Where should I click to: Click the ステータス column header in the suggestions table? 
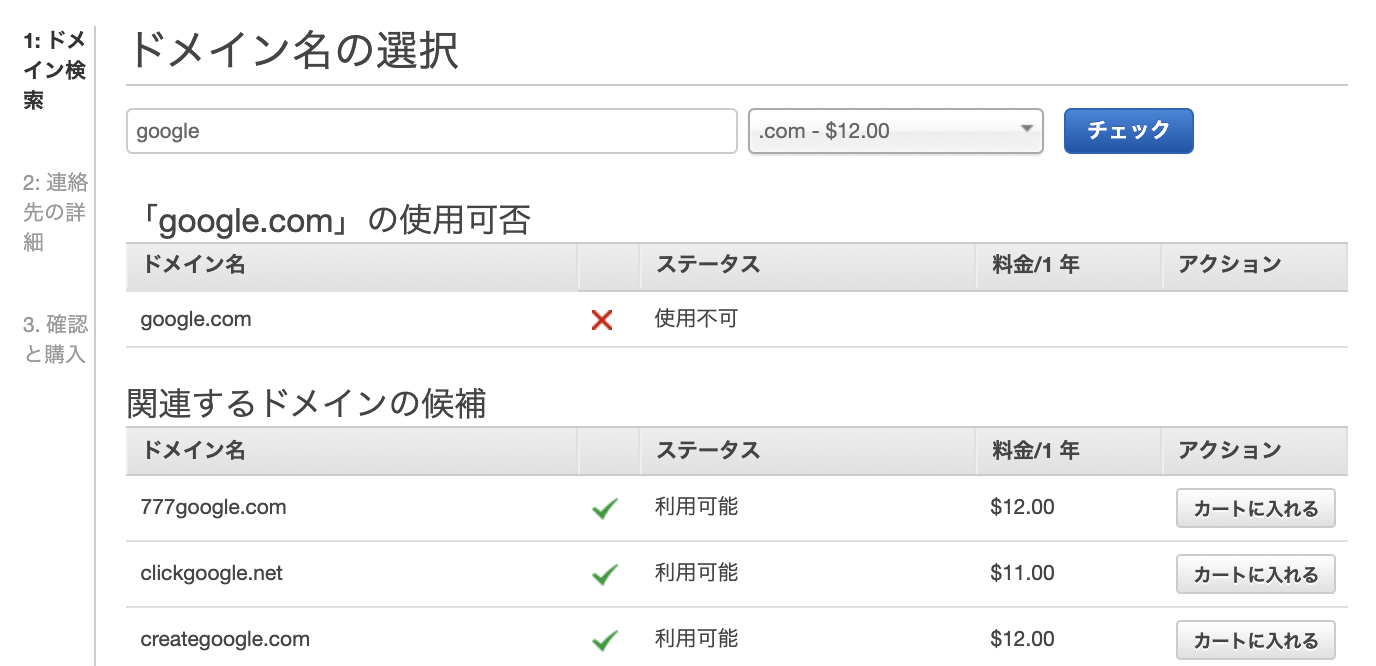[708, 450]
